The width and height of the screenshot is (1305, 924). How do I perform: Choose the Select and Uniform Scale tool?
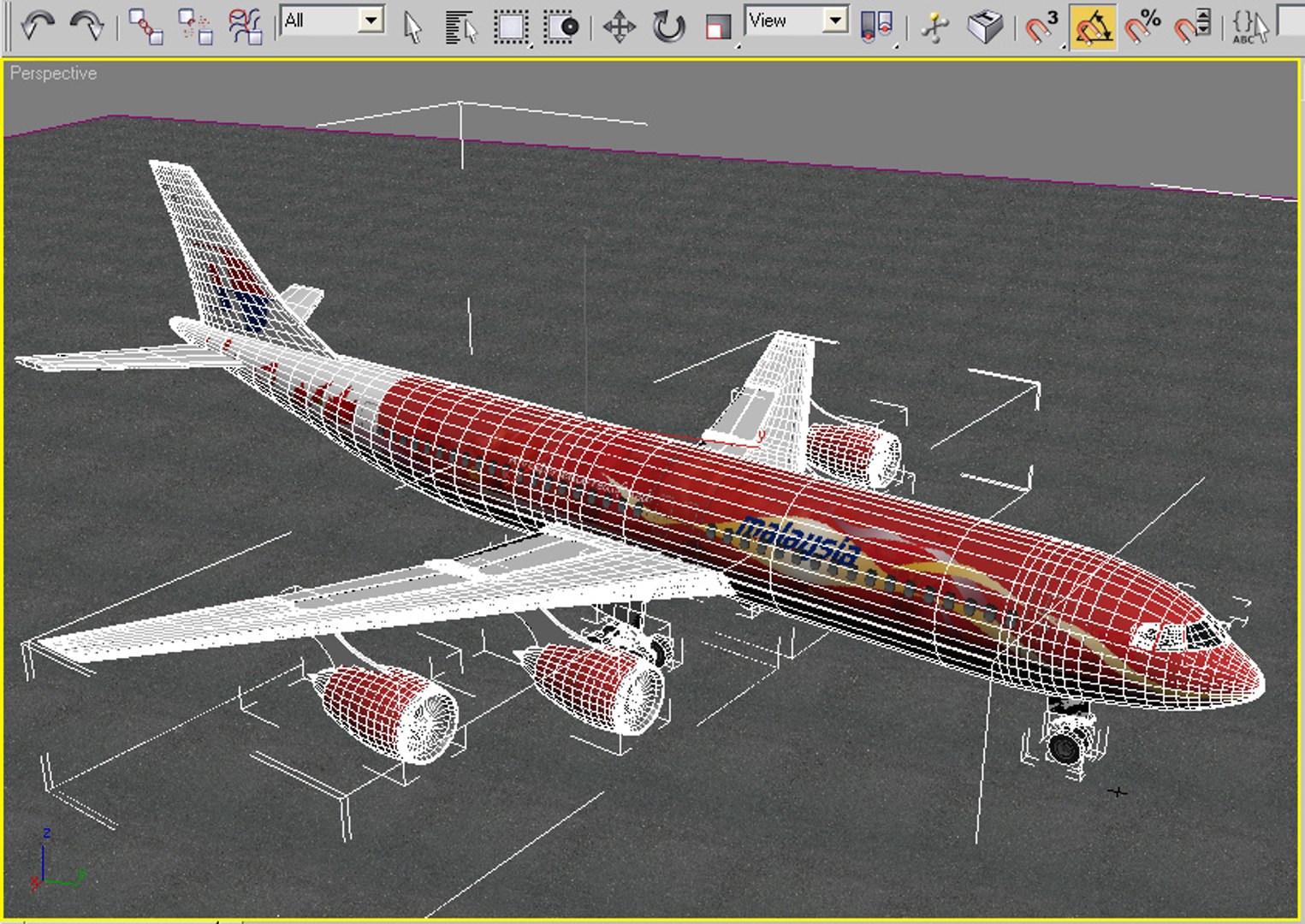pyautogui.click(x=718, y=27)
